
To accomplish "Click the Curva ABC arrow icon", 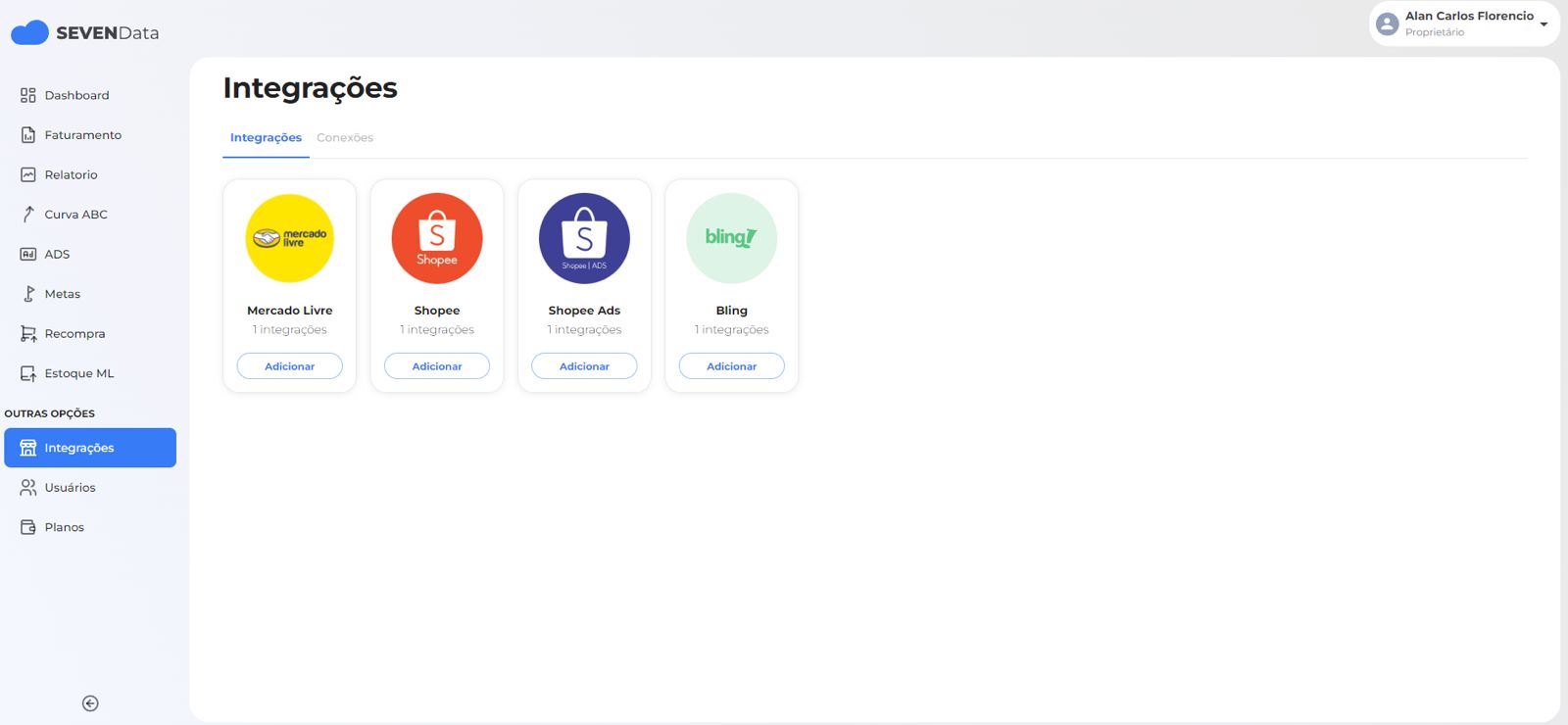I will [28, 215].
